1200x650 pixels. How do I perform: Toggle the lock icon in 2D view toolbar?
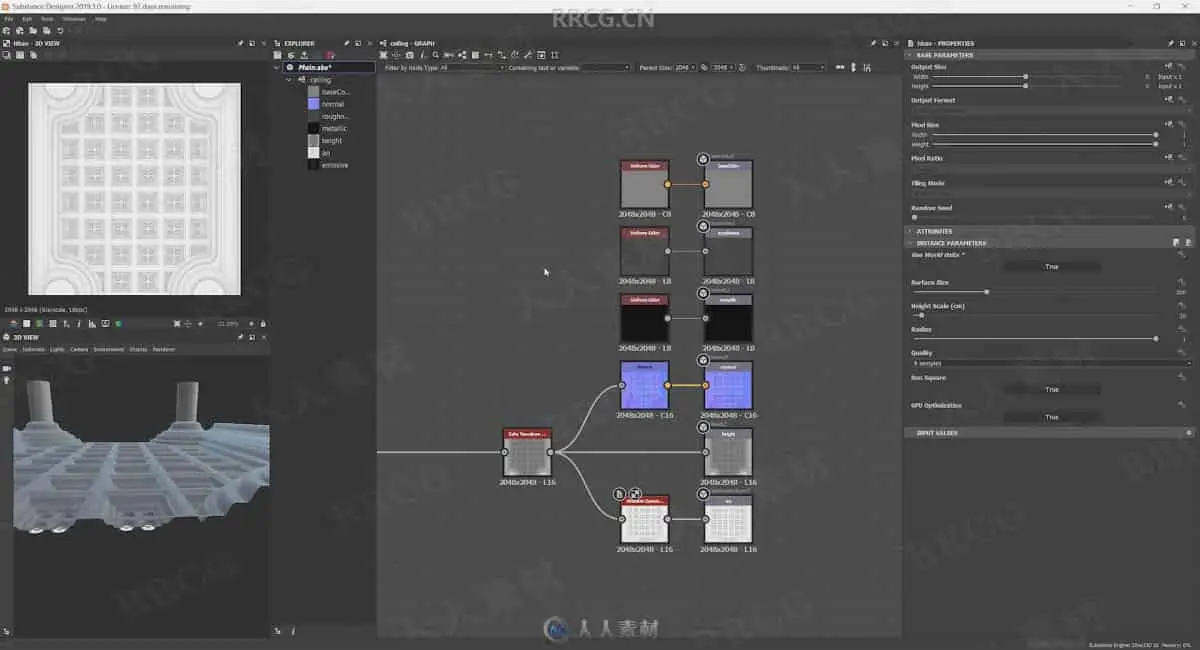click(x=263, y=323)
